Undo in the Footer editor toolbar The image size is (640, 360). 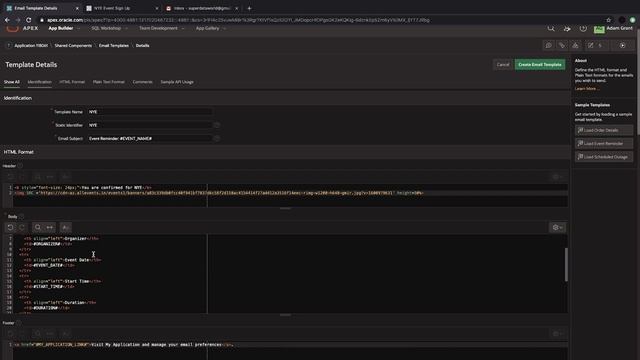pos(10,333)
